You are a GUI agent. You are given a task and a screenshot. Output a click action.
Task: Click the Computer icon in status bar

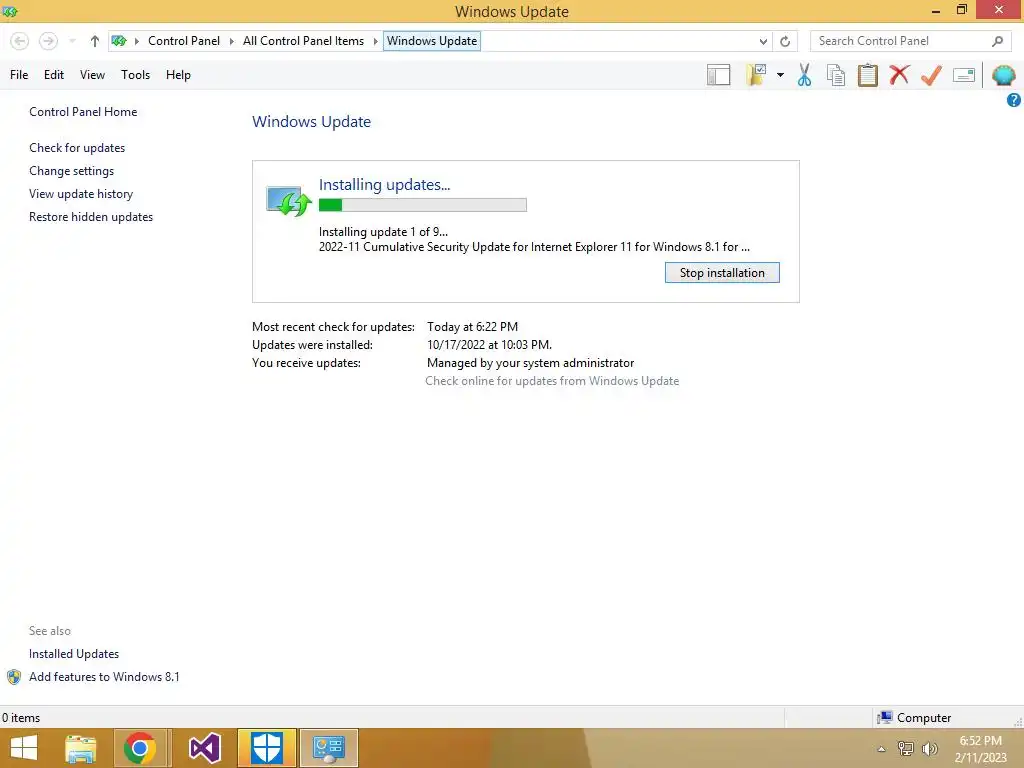885,718
